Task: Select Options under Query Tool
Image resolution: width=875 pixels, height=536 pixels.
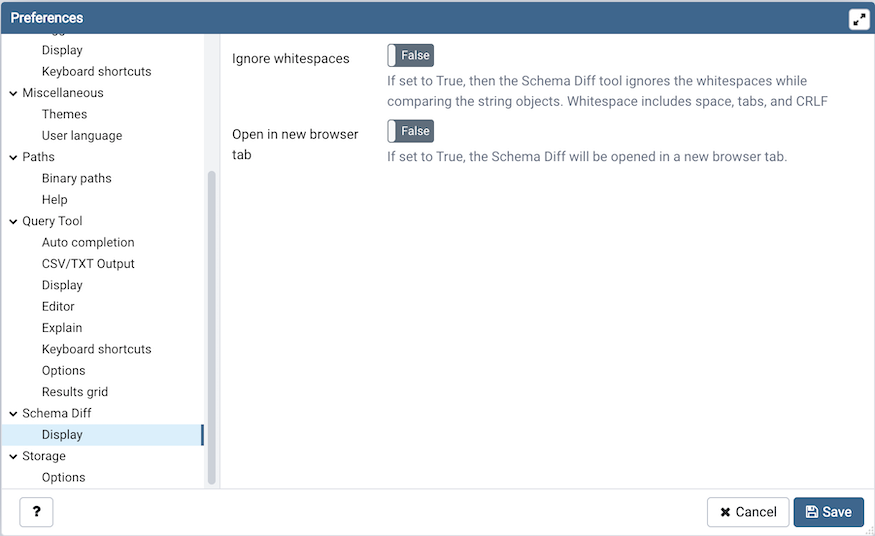Action: click(x=64, y=370)
